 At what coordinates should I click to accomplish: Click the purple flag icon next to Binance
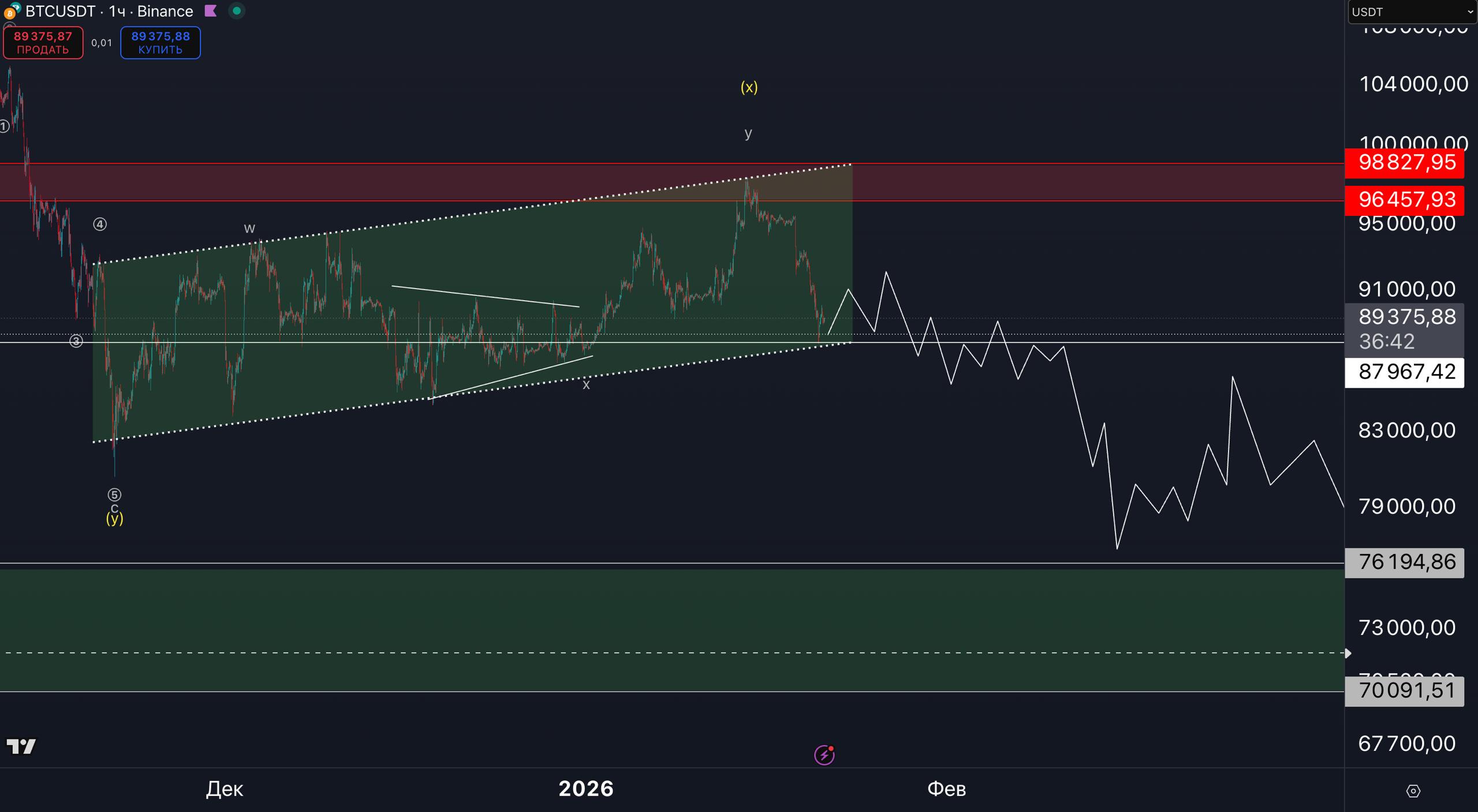click(211, 11)
